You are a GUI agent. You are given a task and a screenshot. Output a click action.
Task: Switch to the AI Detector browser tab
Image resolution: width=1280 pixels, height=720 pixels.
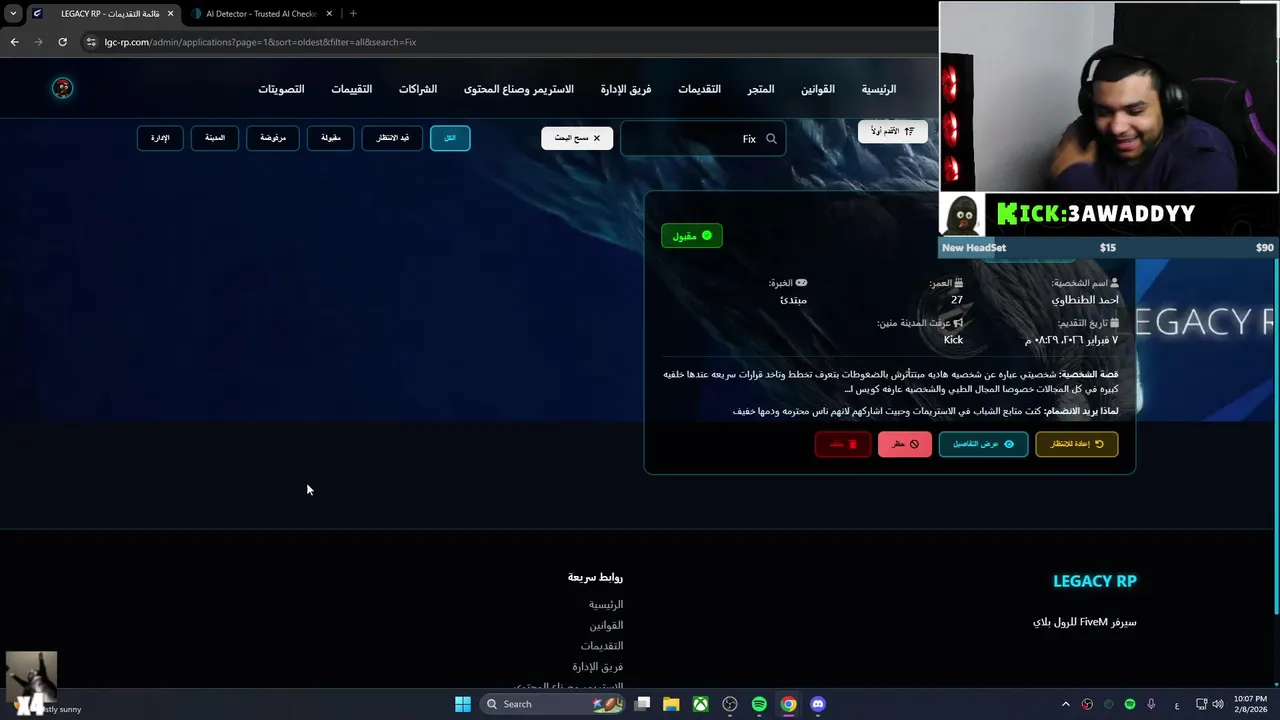pyautogui.click(x=260, y=14)
